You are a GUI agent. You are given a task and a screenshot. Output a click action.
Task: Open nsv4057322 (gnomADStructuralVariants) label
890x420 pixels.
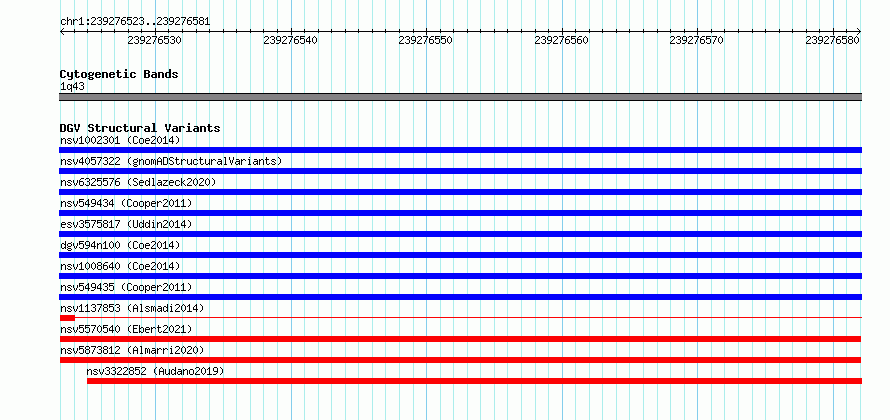tap(171, 161)
